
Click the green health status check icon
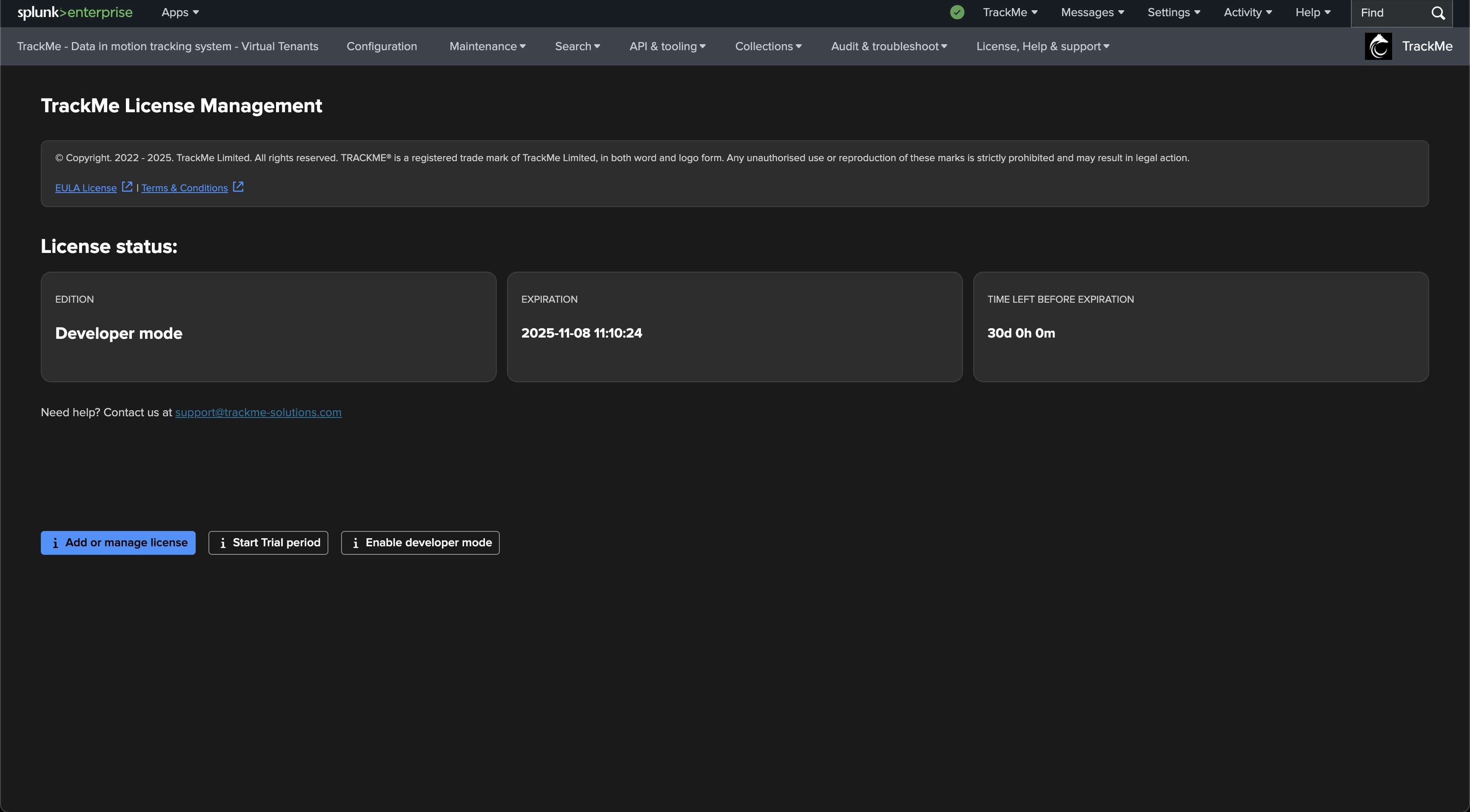tap(957, 13)
